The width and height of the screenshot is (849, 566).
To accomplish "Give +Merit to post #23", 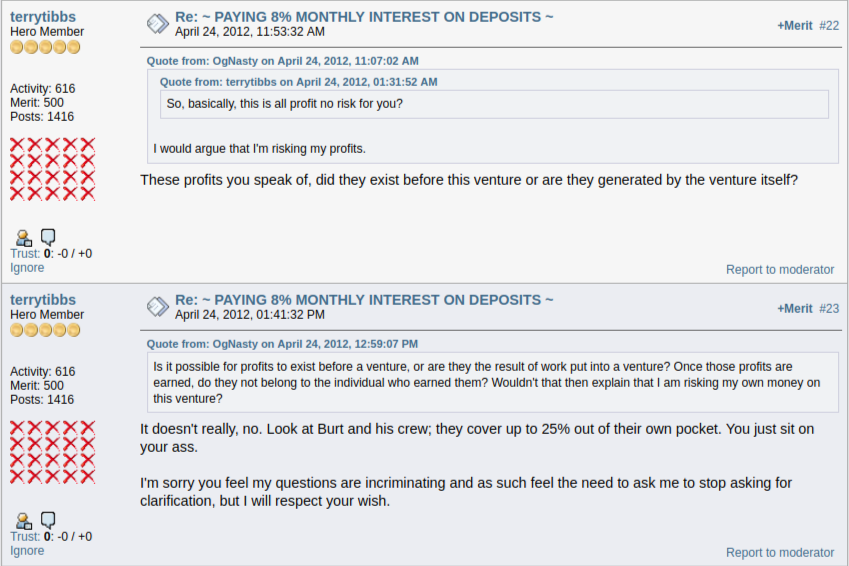I will (795, 308).
